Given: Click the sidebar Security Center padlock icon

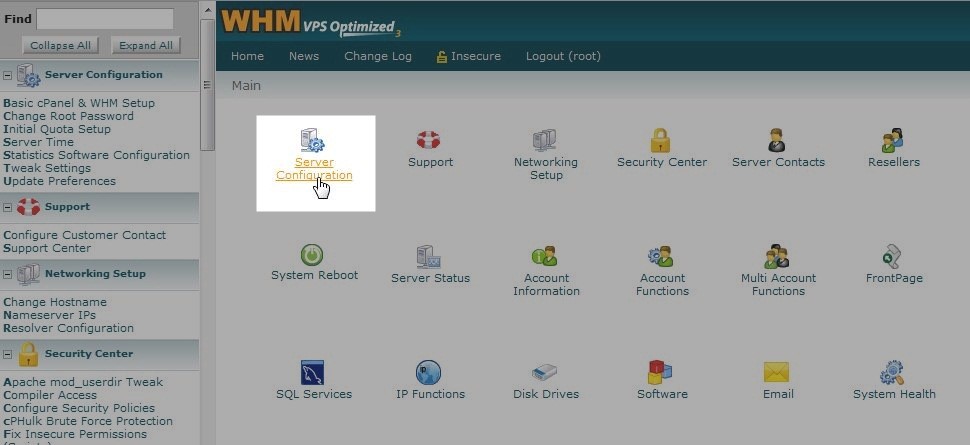Looking at the screenshot, I should point(28,353).
